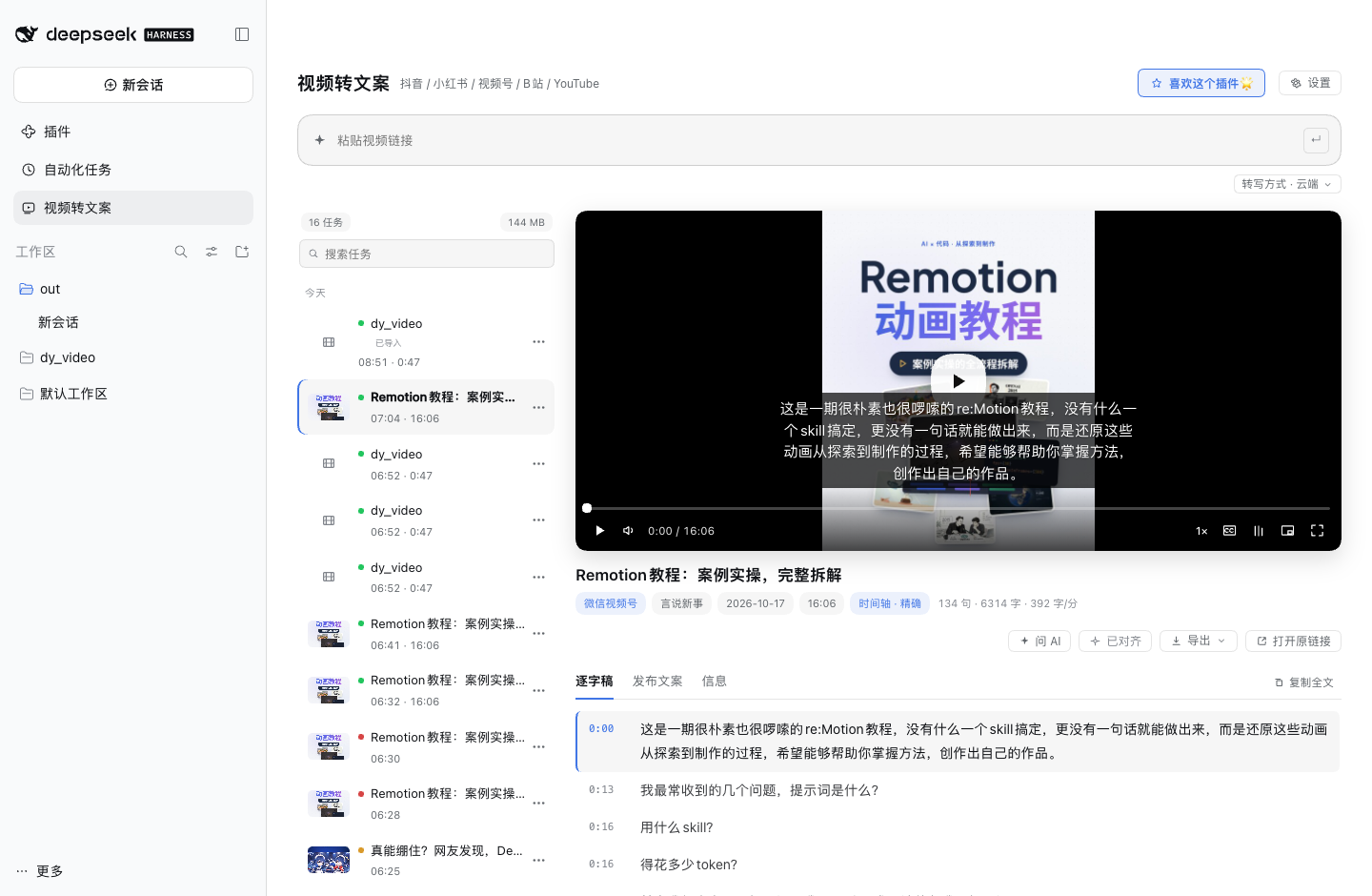The image size is (1372, 896).
Task: Open 更多 at sidebar bottom
Action: [40, 871]
